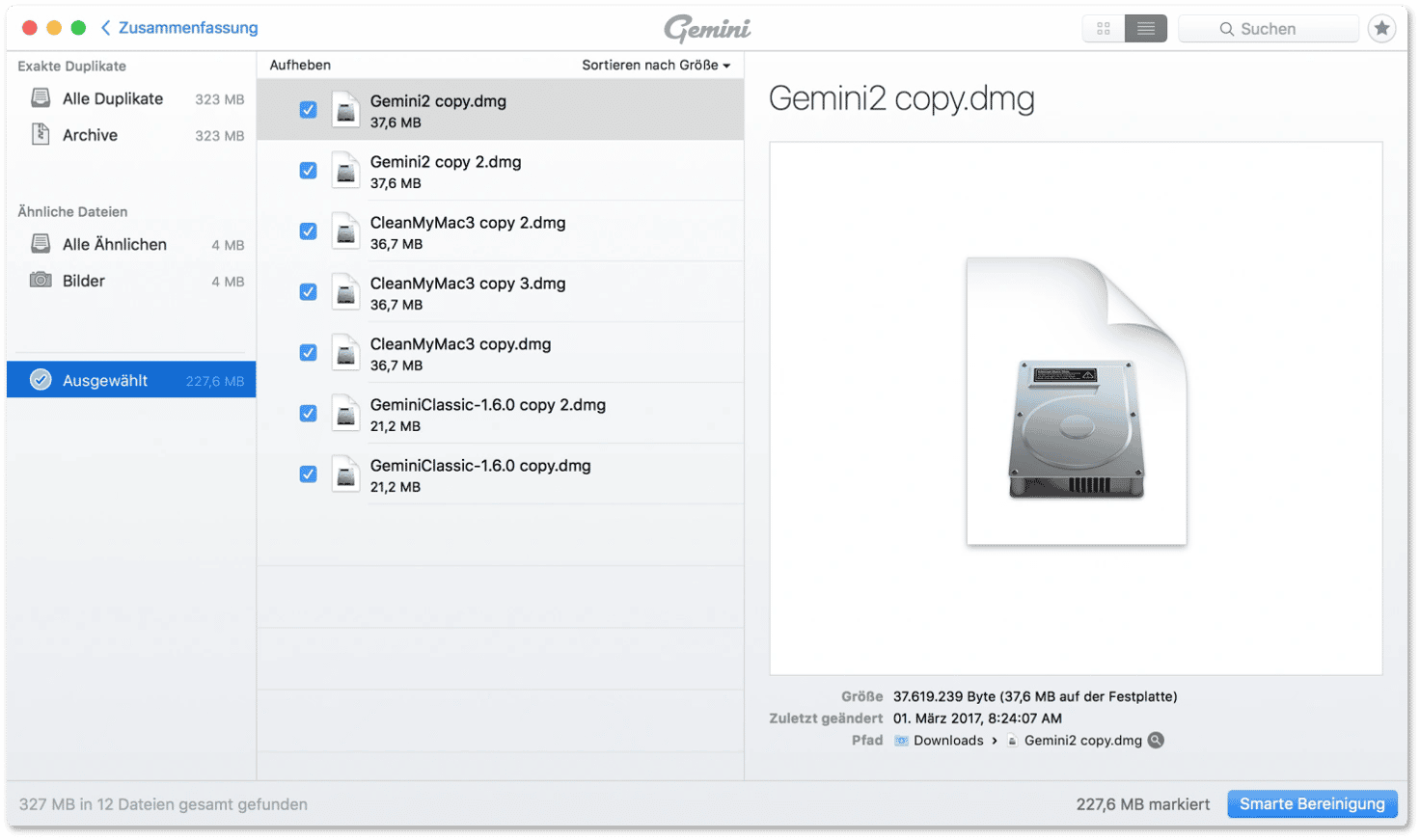Open the Ausgewählt sidebar item
Screen dimensions: 1420x840
click(131, 380)
